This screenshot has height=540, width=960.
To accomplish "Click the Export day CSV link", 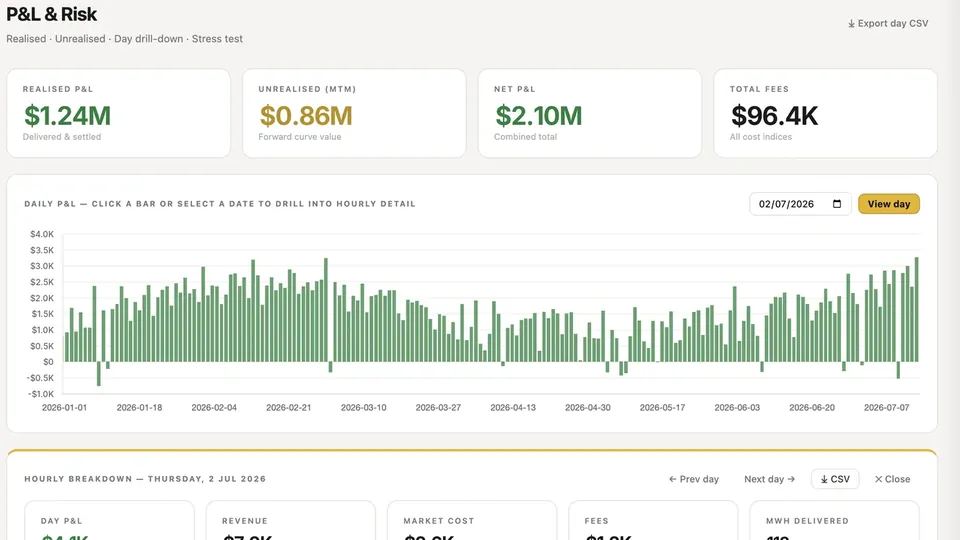I will point(888,23).
